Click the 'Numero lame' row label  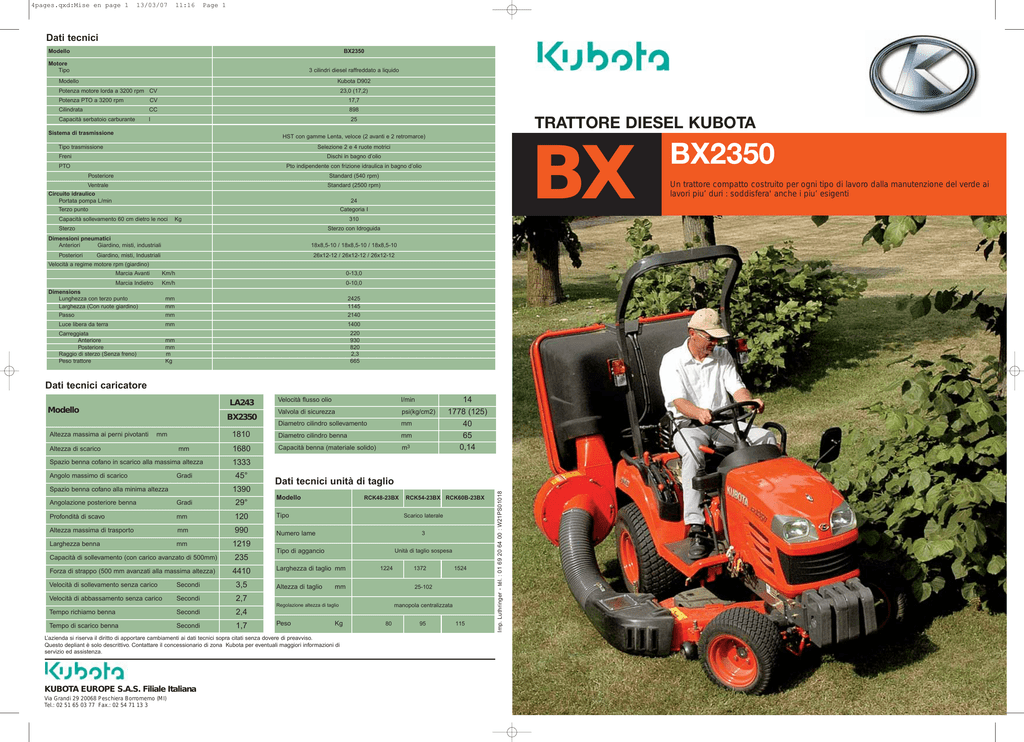coord(295,534)
